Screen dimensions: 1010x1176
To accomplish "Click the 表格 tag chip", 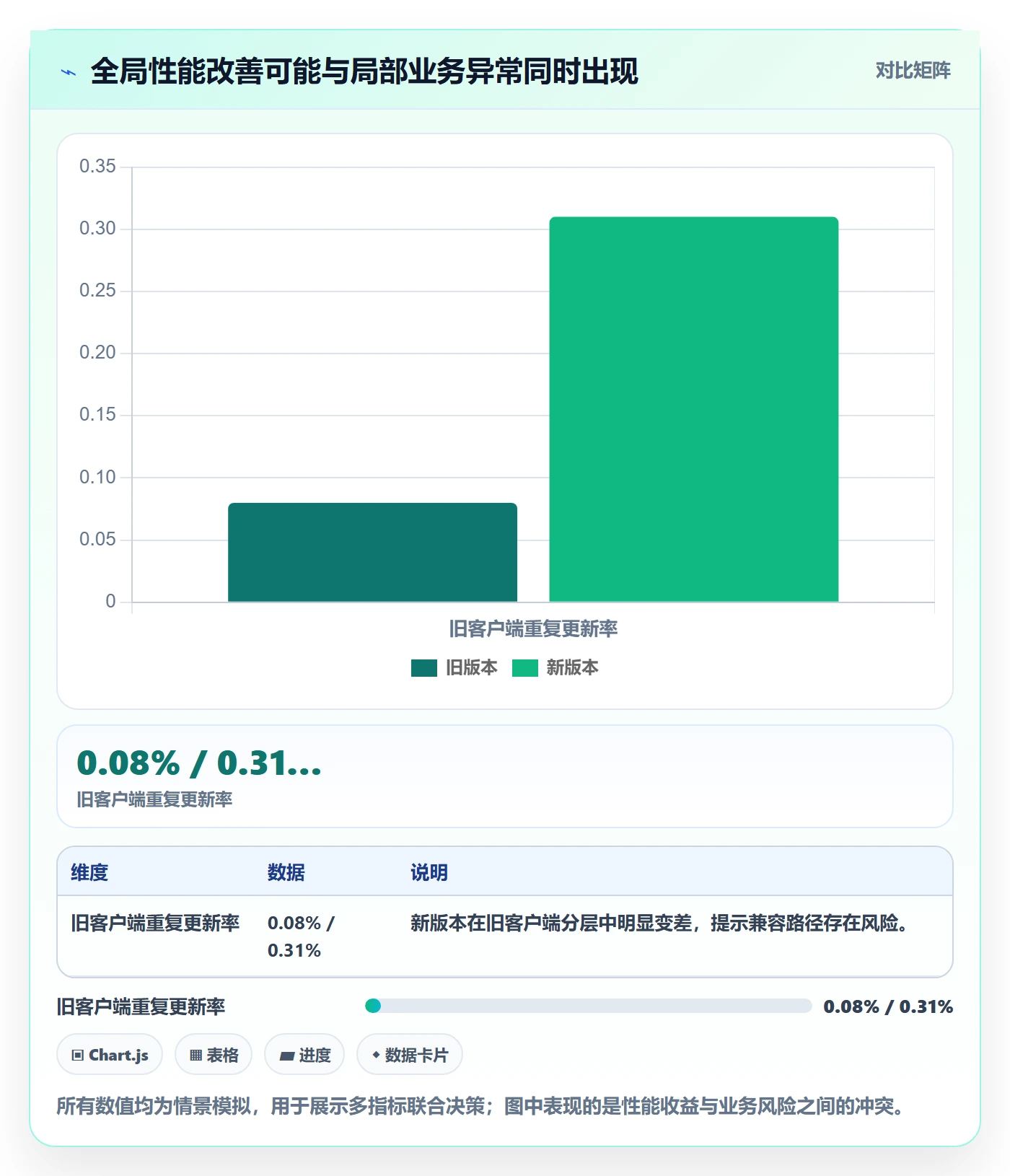I will pos(214,1055).
